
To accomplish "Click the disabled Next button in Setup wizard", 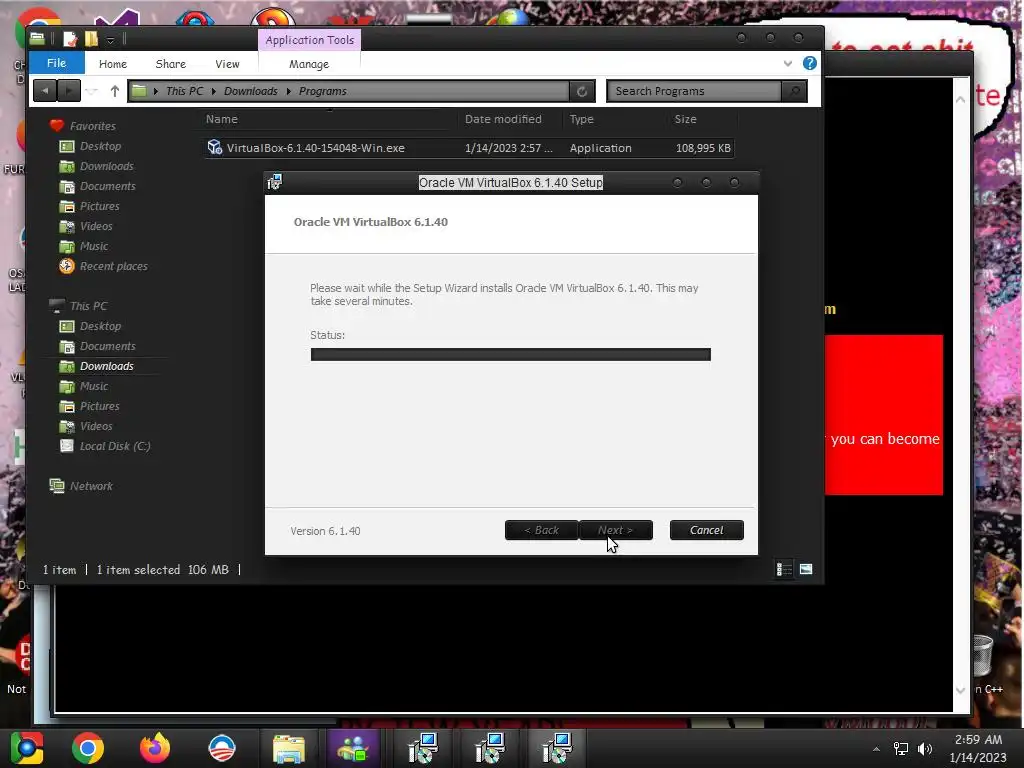I will pyautogui.click(x=616, y=530).
